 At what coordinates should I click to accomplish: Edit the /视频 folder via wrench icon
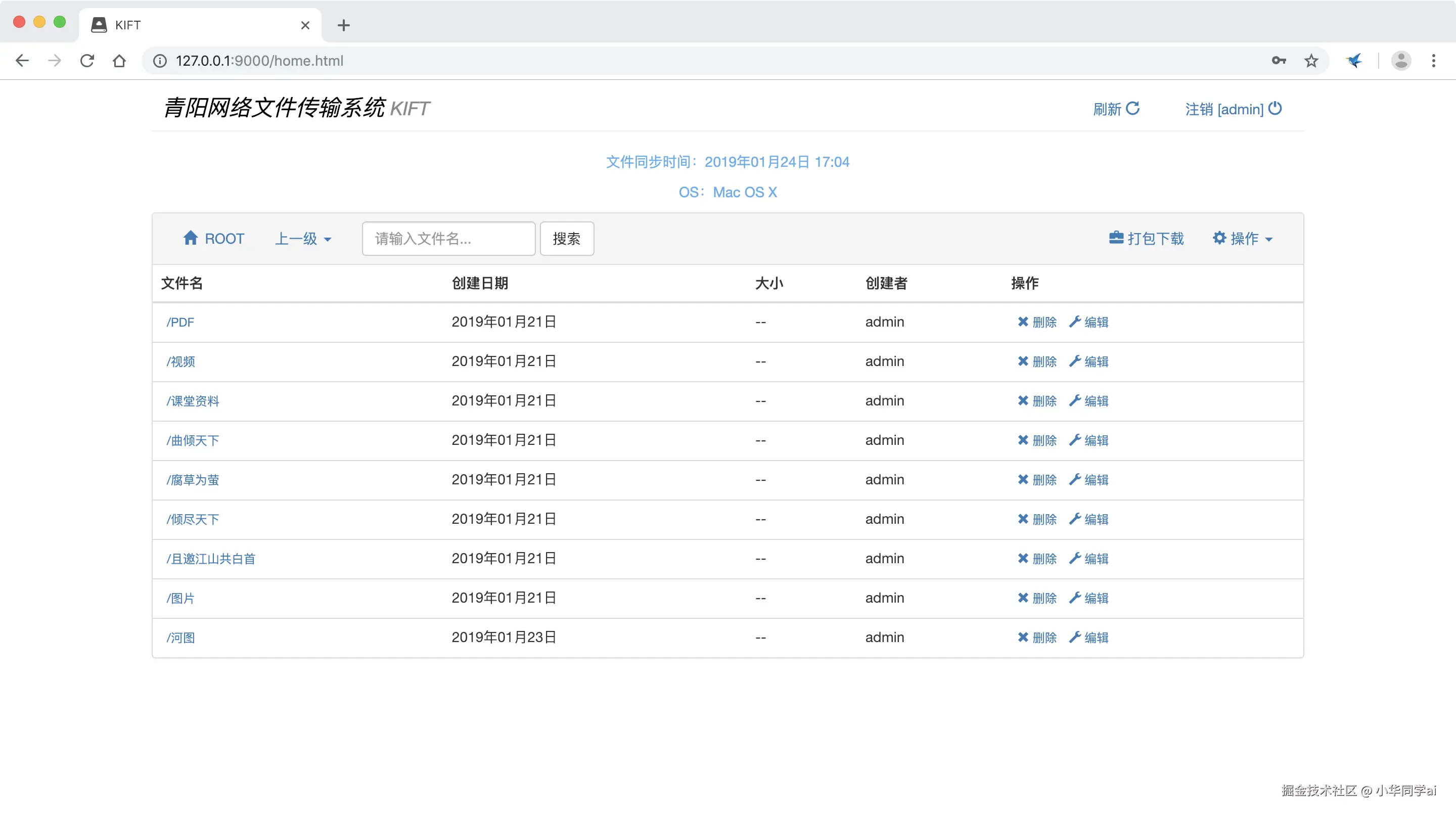tap(1074, 361)
